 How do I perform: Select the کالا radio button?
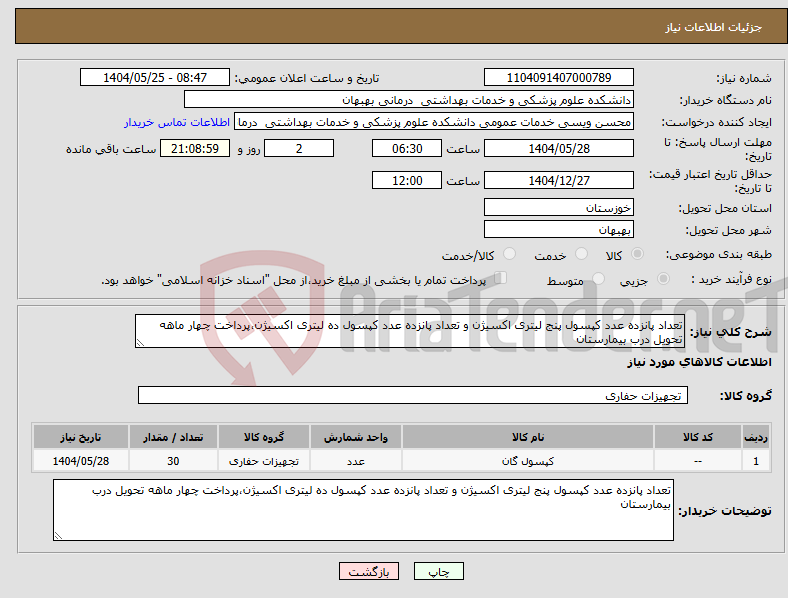(637, 254)
